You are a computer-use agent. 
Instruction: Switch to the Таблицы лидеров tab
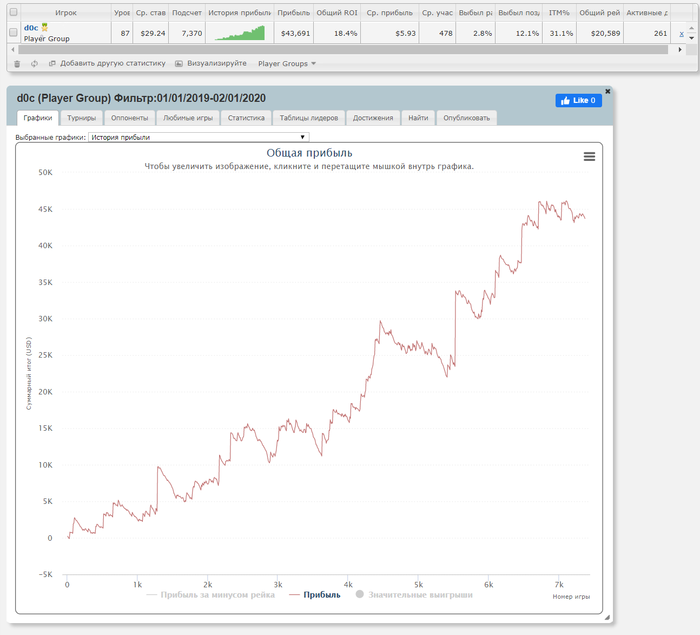click(x=309, y=118)
